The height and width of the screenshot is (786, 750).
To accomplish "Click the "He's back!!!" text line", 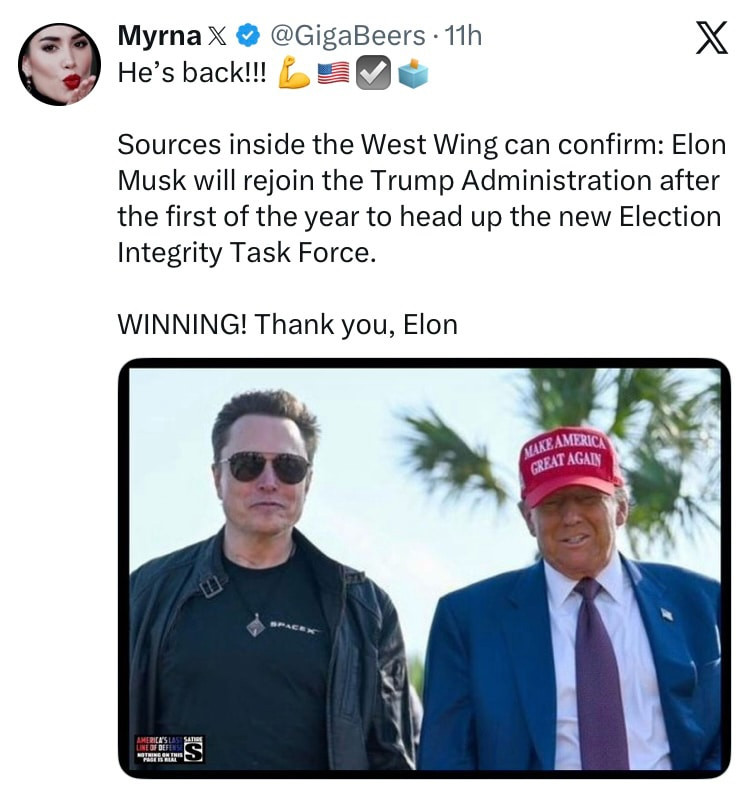I will point(192,73).
